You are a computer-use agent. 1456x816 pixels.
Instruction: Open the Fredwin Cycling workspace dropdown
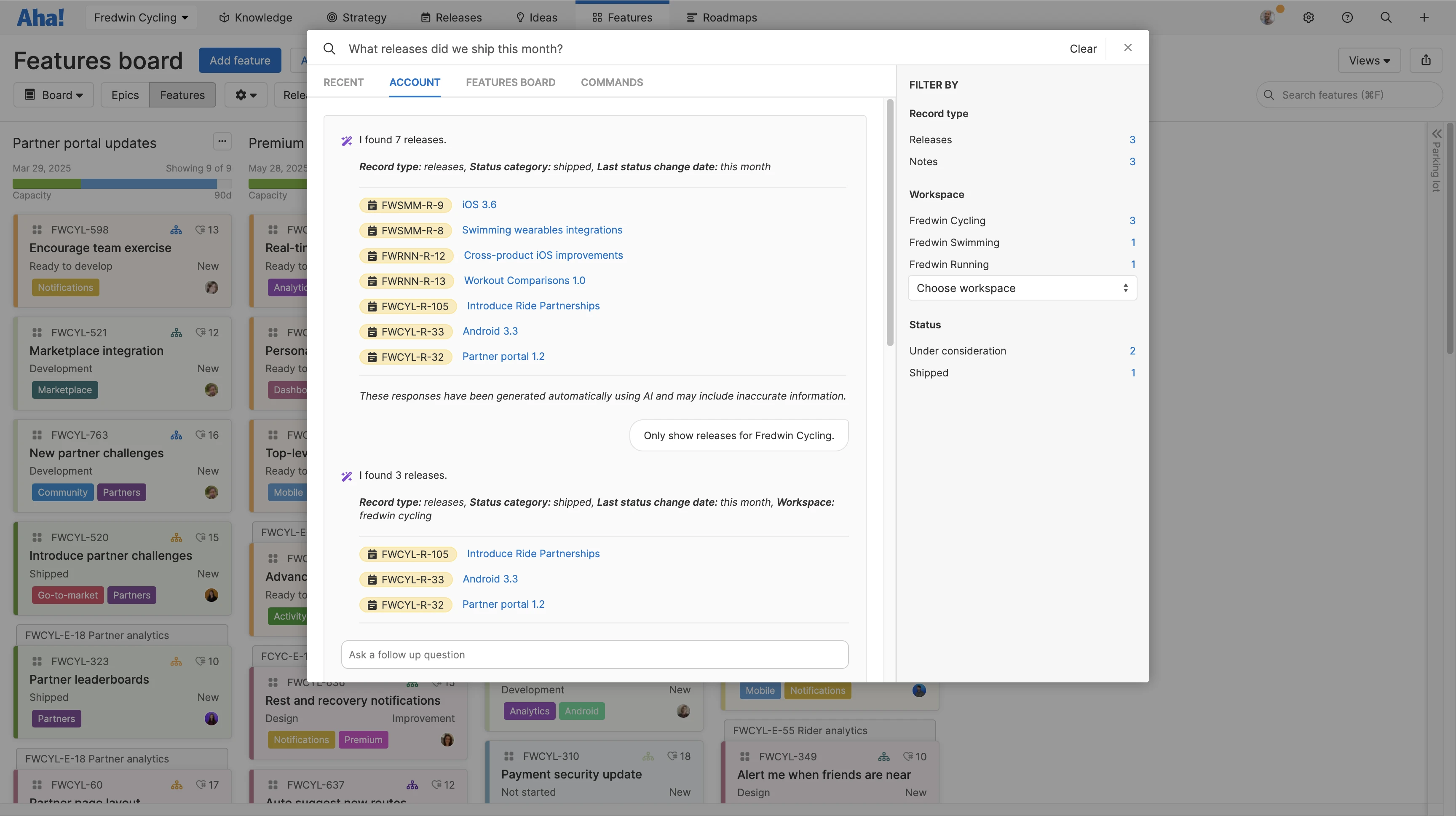click(x=141, y=18)
